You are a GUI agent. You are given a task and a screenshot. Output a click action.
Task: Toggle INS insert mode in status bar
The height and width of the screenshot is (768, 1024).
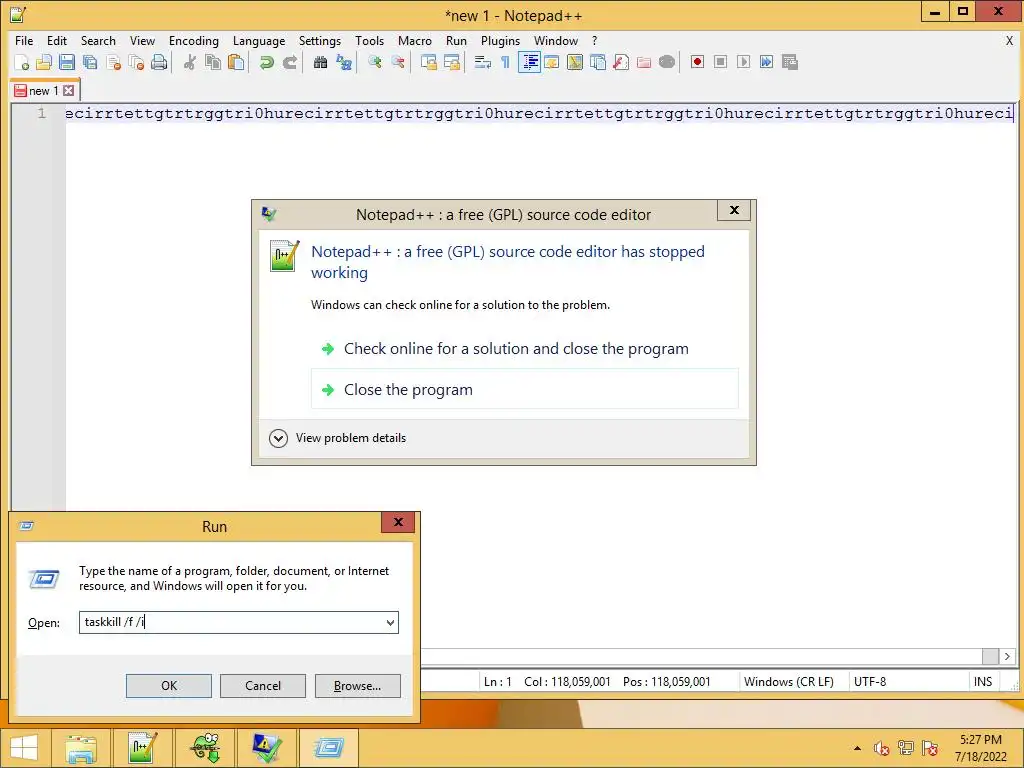983,682
